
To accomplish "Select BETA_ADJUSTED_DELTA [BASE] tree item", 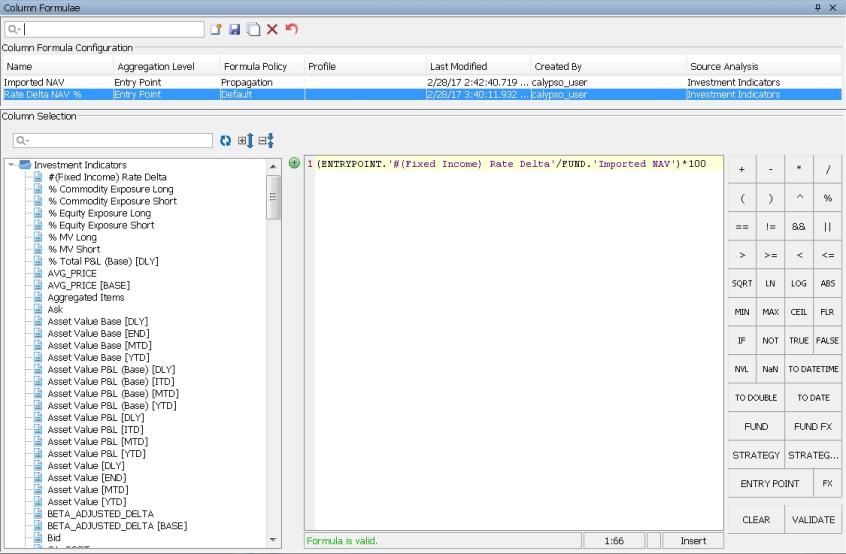I will [117, 526].
